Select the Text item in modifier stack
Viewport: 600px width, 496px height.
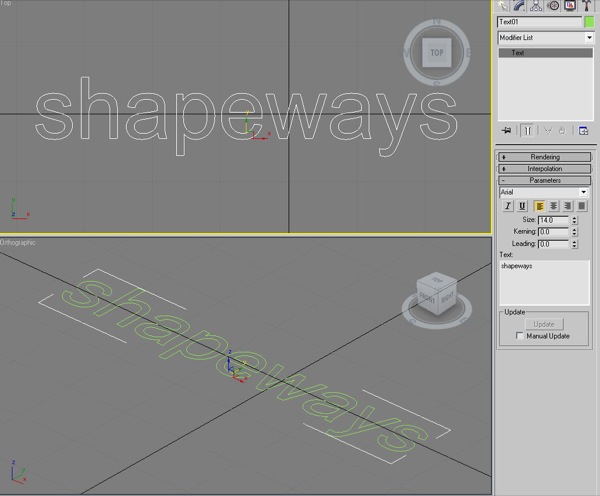click(545, 53)
